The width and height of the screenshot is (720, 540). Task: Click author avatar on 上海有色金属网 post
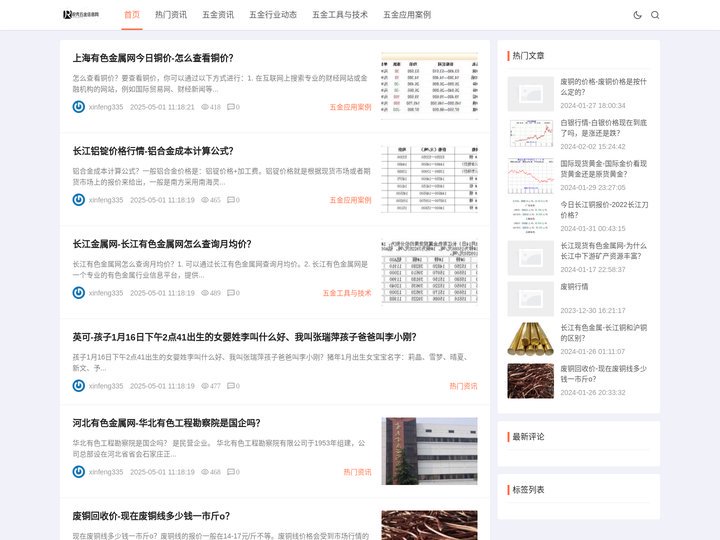tap(79, 107)
